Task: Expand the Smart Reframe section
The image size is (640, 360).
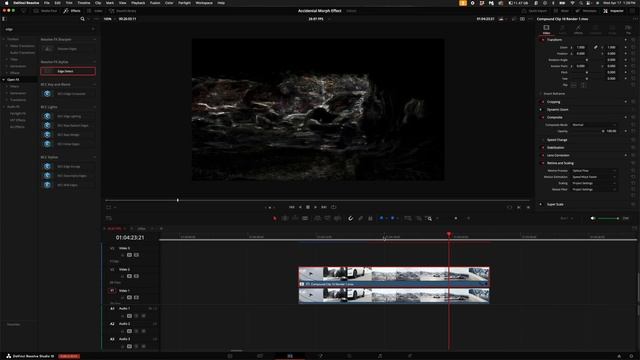Action: [554, 93]
